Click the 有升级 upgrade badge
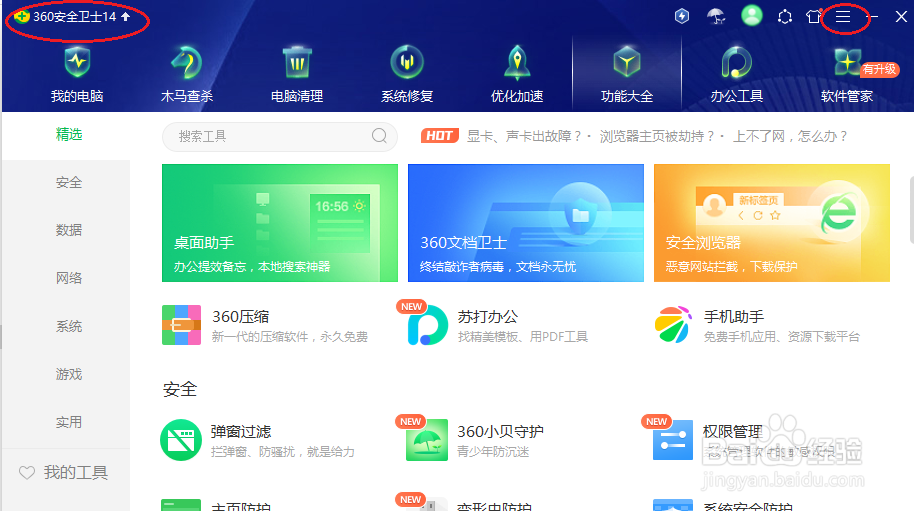Viewport: 914px width, 511px height. coord(880,69)
